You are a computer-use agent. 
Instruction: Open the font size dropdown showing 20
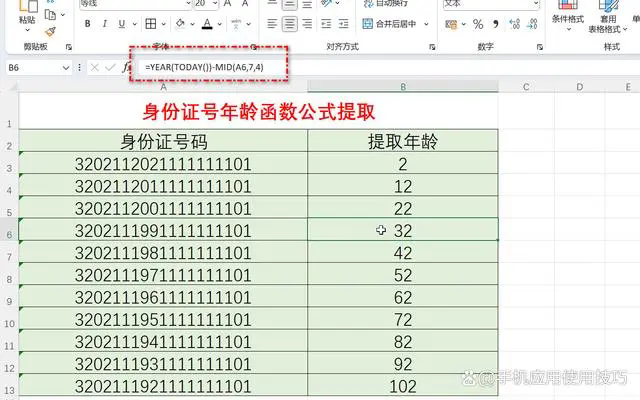(213, 4)
